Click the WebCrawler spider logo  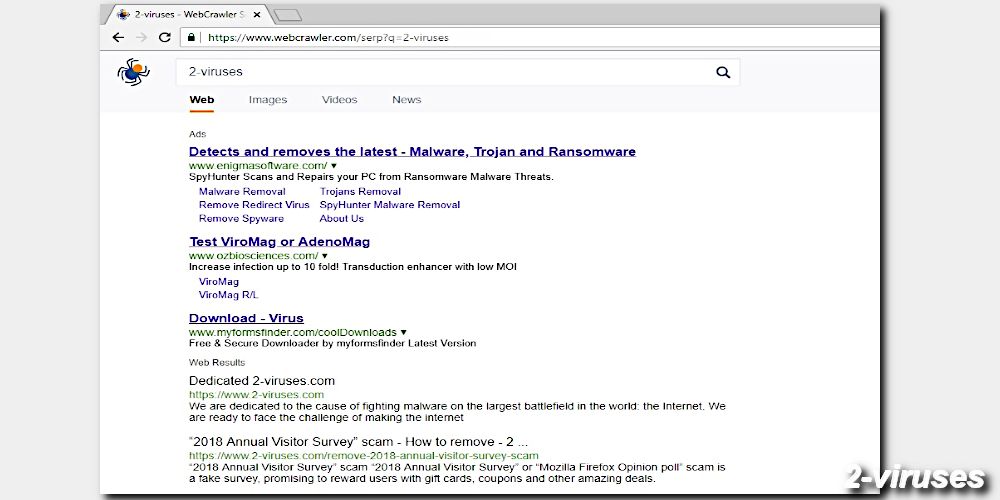click(x=133, y=72)
